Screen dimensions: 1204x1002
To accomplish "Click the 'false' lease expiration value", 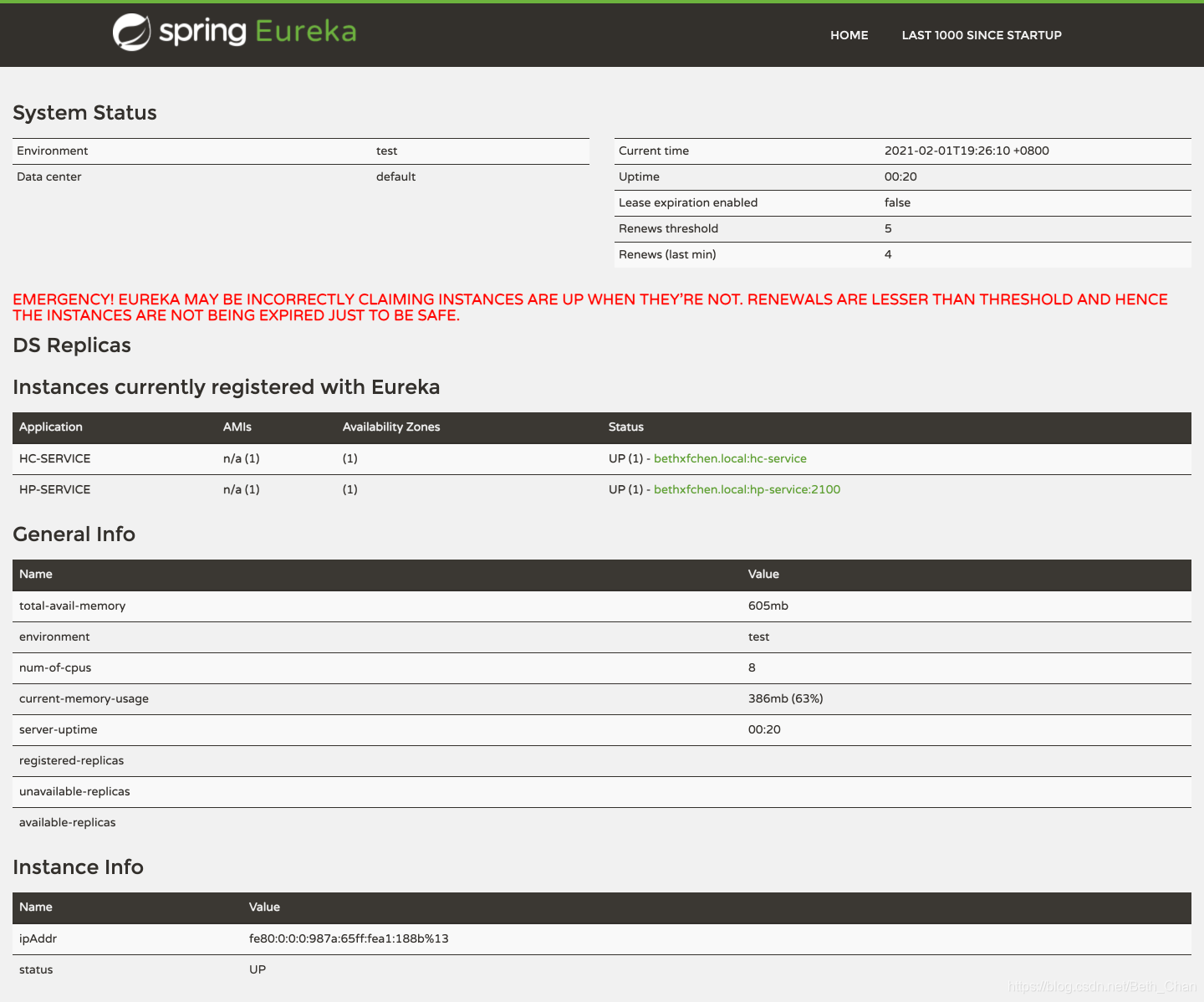I will click(x=897, y=202).
